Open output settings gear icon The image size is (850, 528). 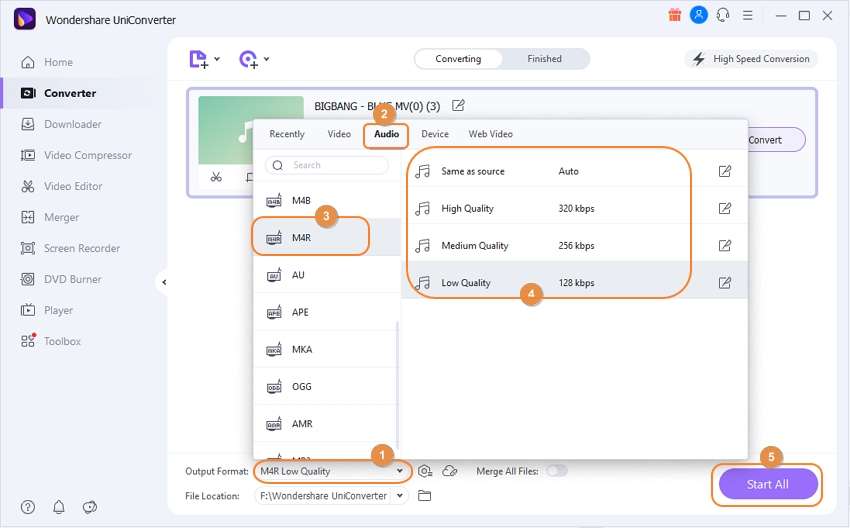[x=425, y=471]
